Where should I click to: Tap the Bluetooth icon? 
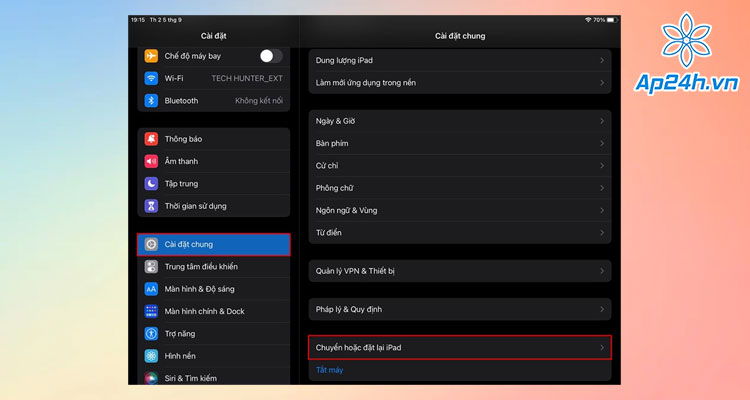tap(151, 101)
